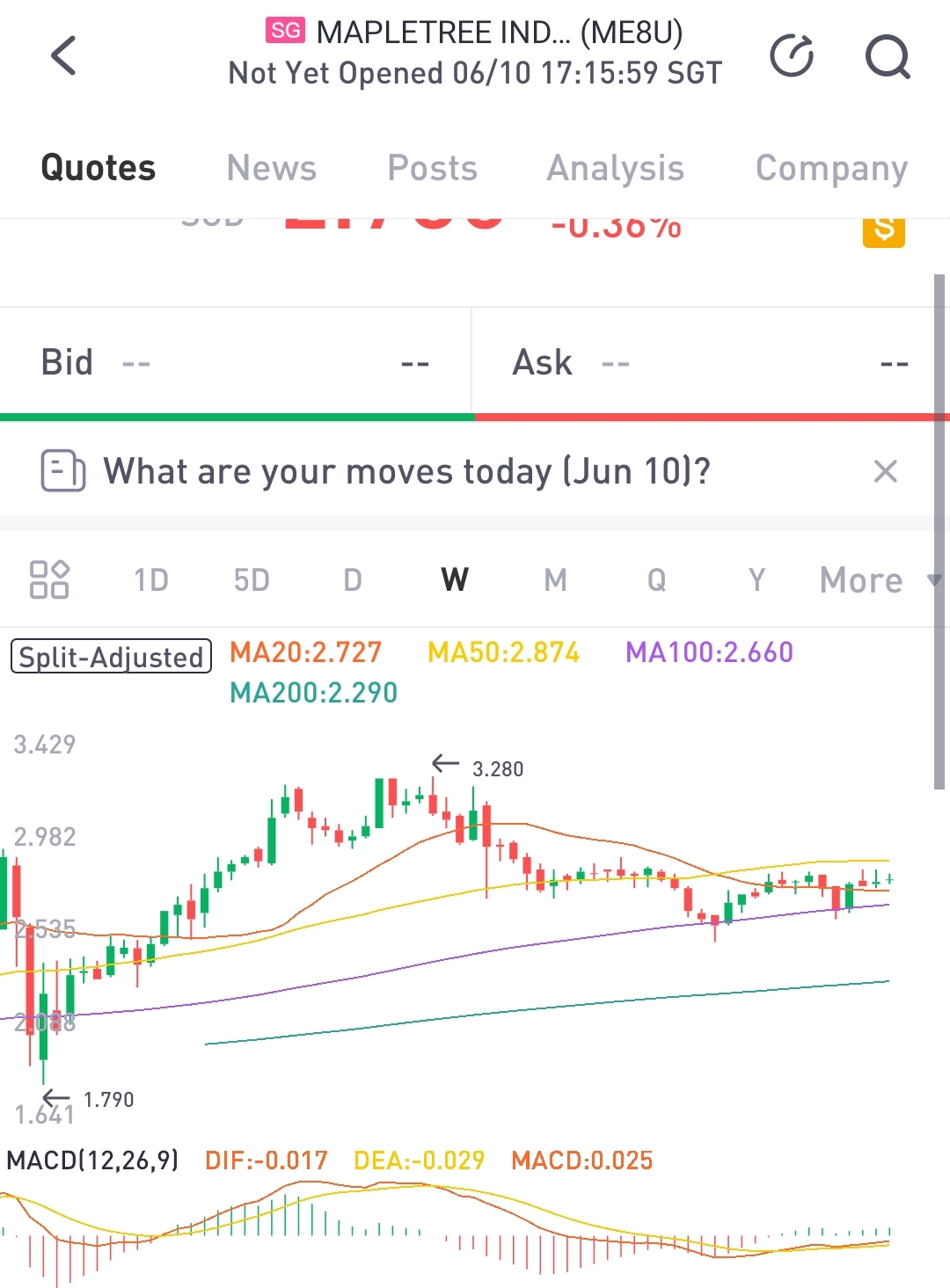This screenshot has height=1288, width=950.
Task: Tap the MA50:2.874 indicator label
Action: pyautogui.click(x=503, y=652)
